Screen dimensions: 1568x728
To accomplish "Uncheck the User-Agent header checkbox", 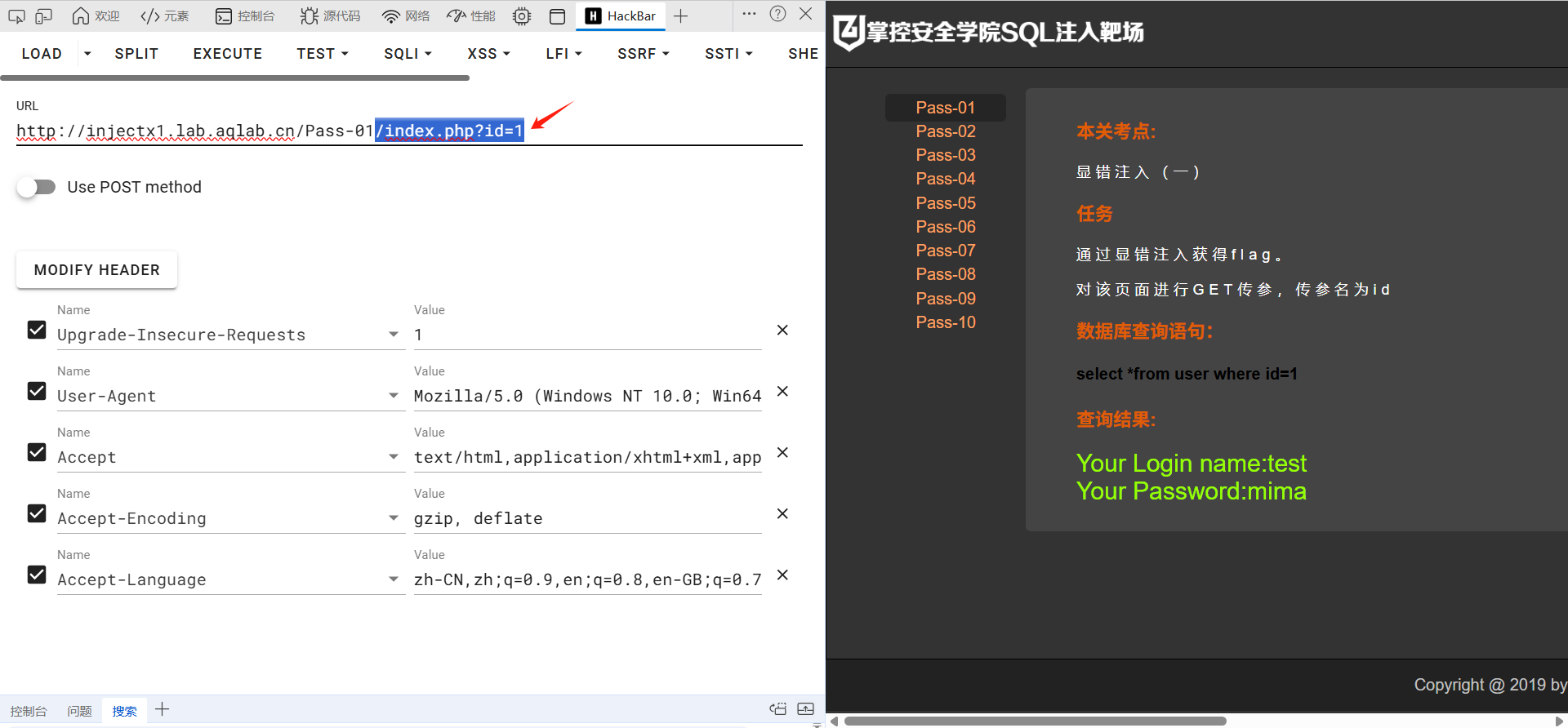I will click(x=37, y=391).
